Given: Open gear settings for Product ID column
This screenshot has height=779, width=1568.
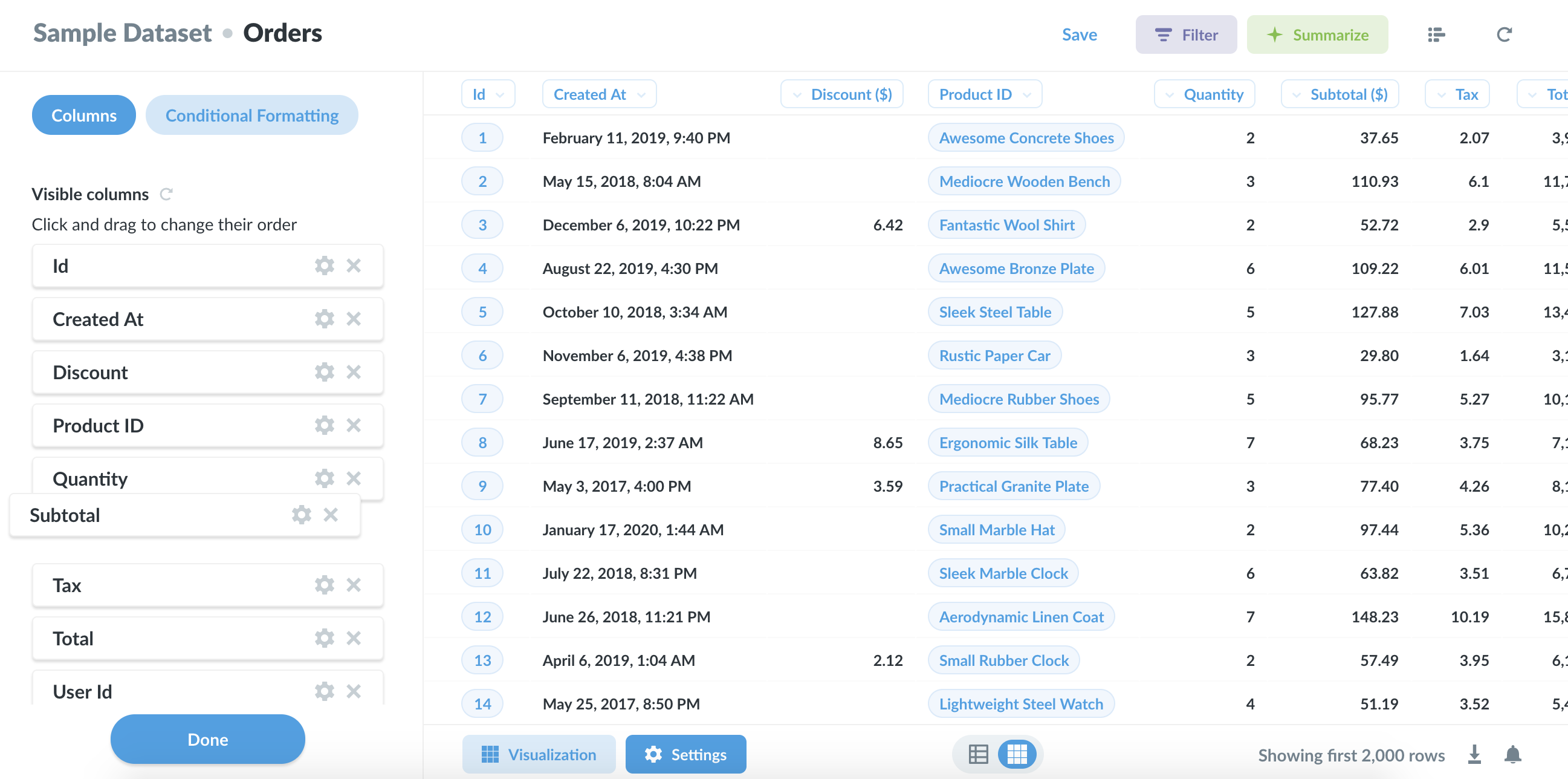Looking at the screenshot, I should pyautogui.click(x=324, y=425).
